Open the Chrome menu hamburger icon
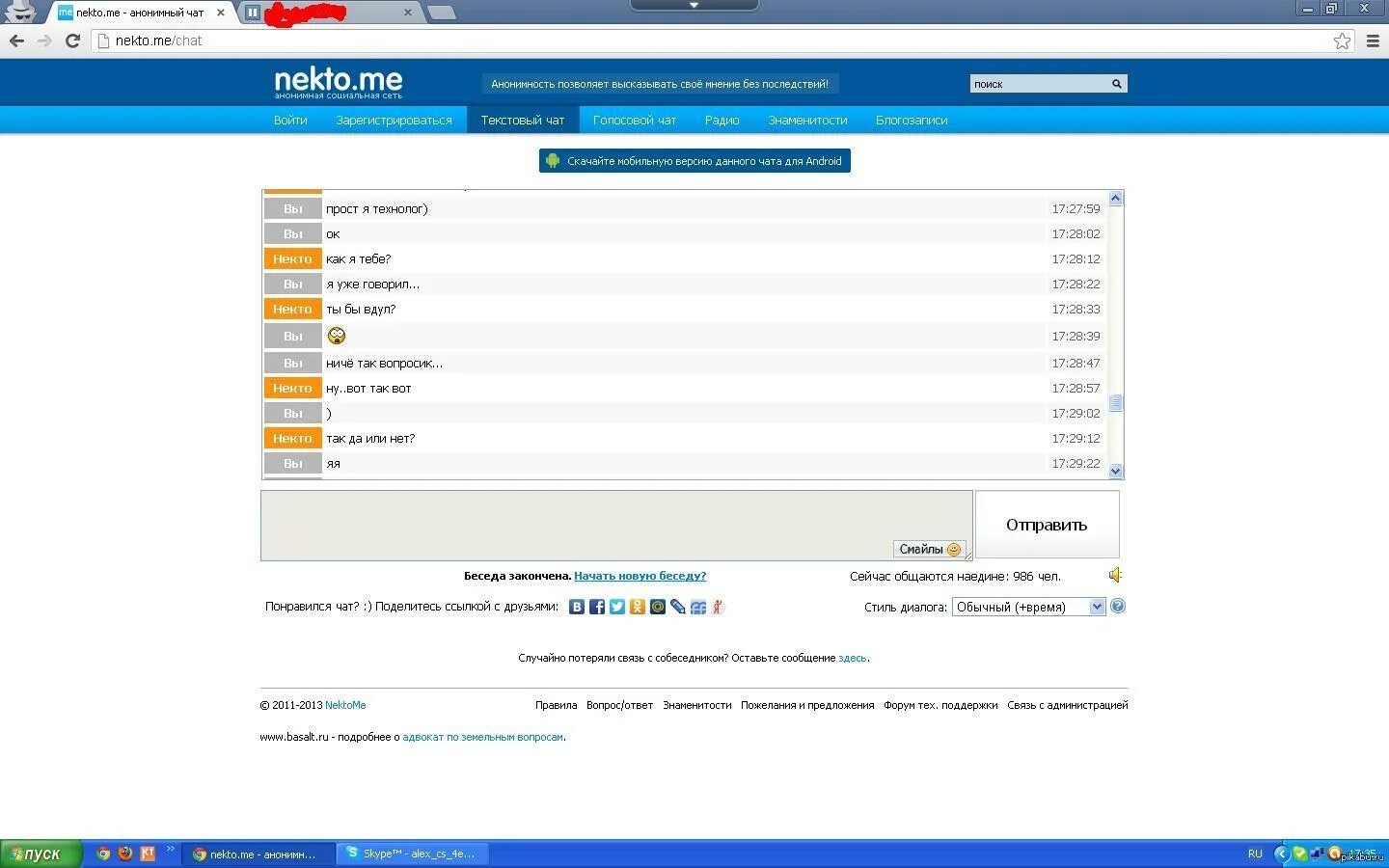1389x868 pixels. (x=1373, y=41)
